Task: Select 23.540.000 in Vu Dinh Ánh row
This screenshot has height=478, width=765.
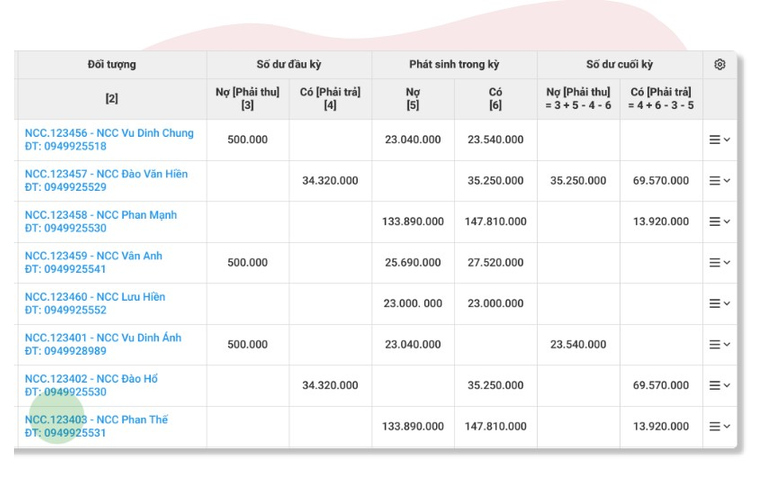Action: (x=578, y=344)
